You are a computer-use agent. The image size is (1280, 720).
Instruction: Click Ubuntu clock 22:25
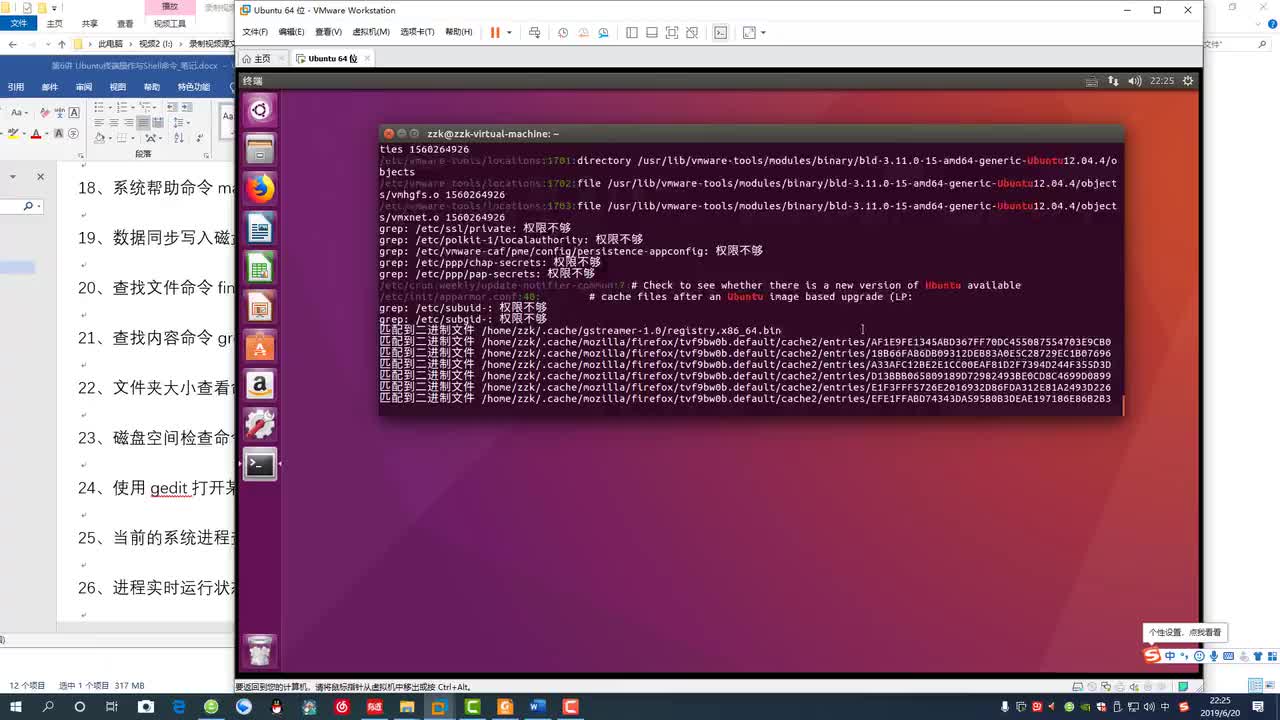(1161, 81)
